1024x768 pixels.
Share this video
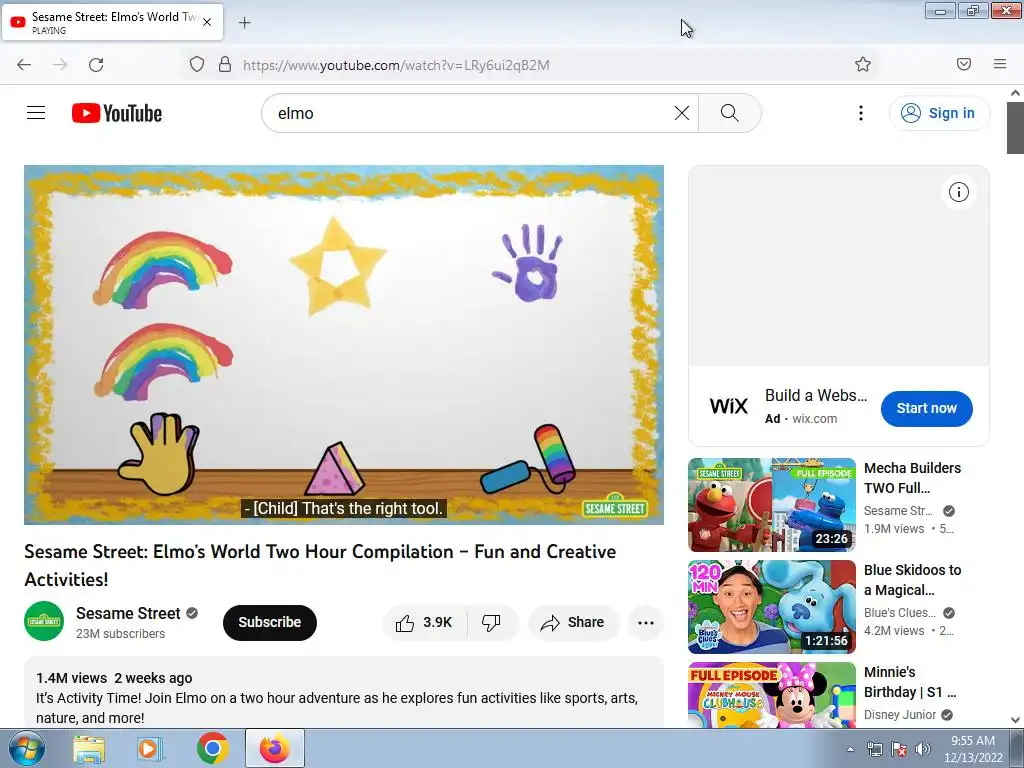pyautogui.click(x=572, y=622)
